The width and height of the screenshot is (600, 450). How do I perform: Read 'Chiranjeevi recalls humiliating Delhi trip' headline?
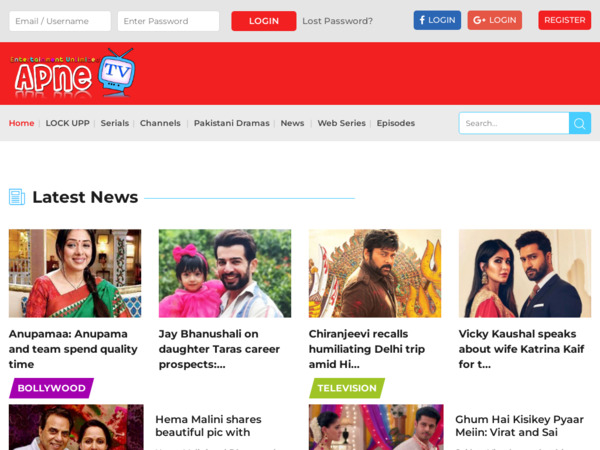pos(367,349)
